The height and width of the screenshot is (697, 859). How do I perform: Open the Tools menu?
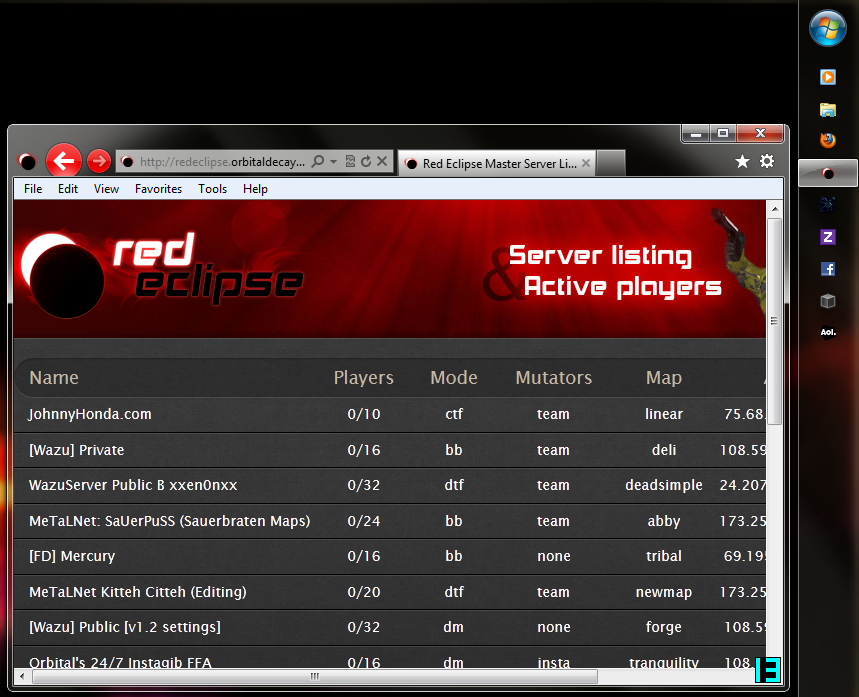click(213, 189)
